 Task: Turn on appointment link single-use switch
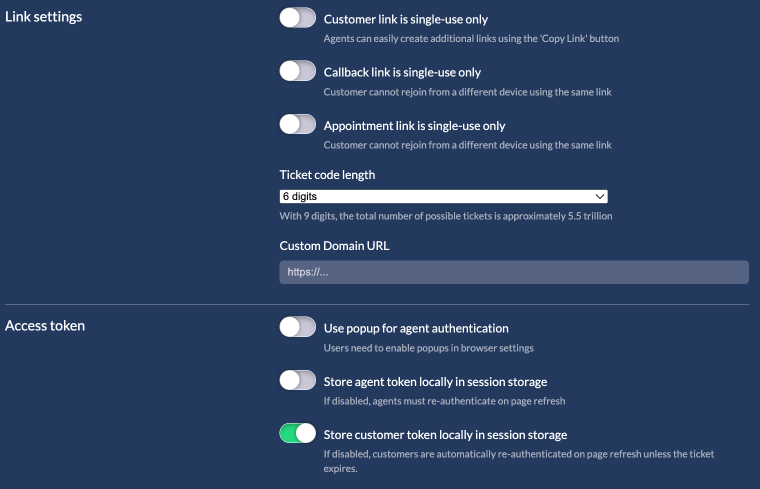pos(297,125)
